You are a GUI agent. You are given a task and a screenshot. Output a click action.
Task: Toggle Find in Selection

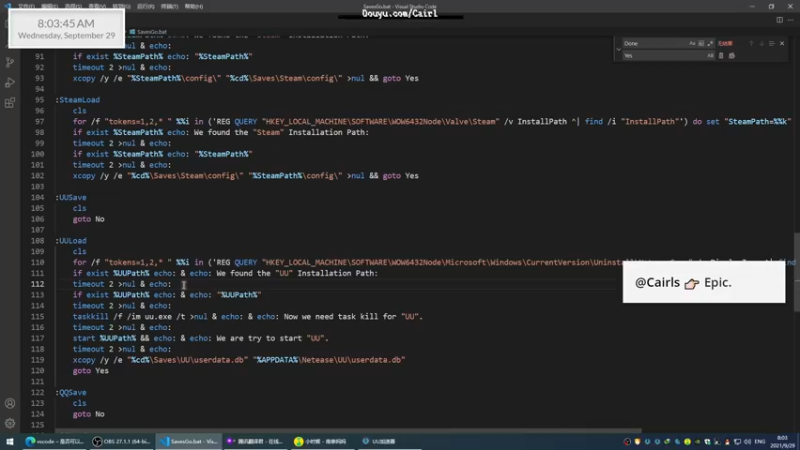771,43
